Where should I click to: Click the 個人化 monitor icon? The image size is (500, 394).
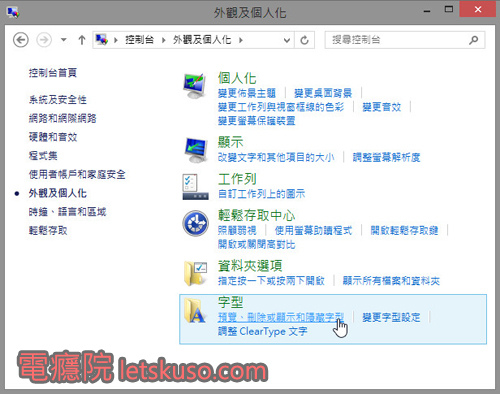click(194, 85)
